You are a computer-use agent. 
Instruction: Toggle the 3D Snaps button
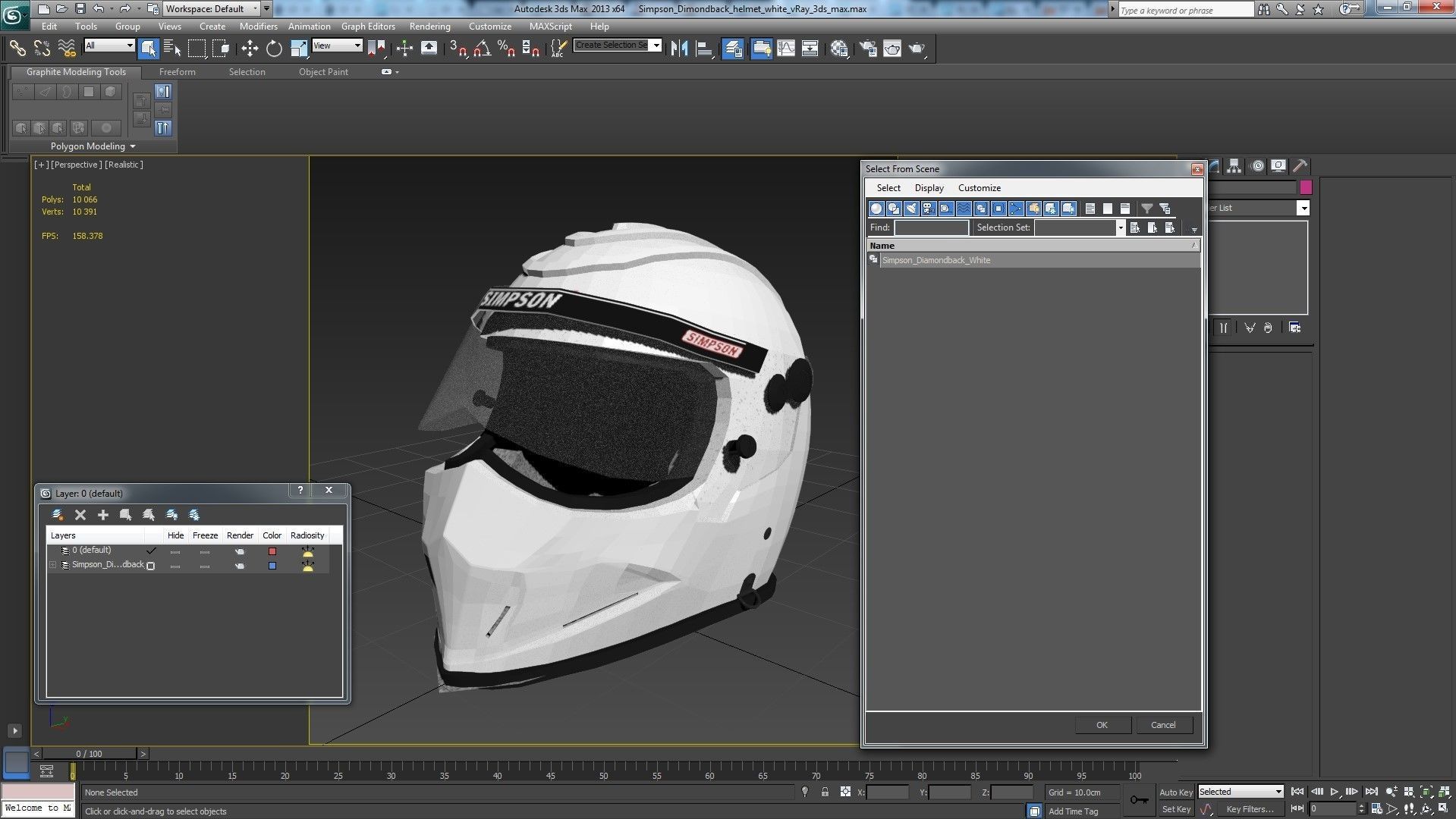pos(458,49)
